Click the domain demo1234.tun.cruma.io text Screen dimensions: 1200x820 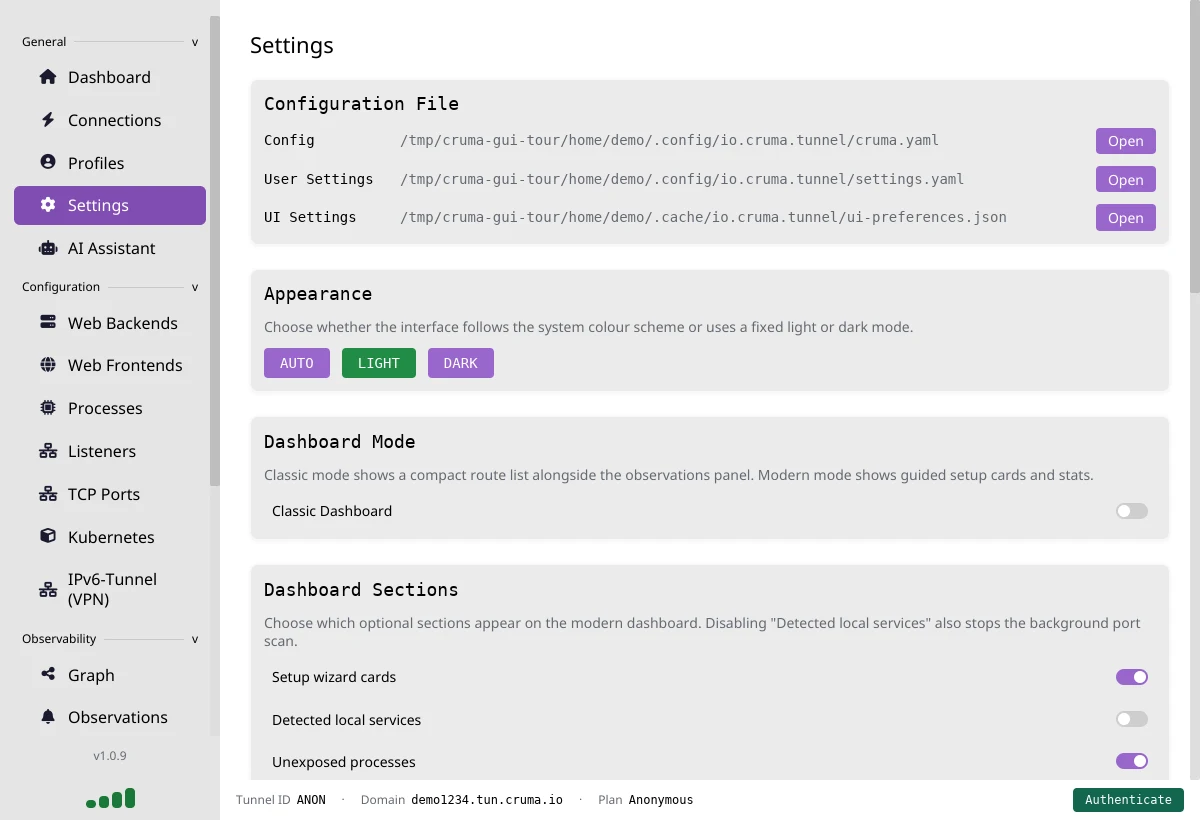(x=487, y=800)
